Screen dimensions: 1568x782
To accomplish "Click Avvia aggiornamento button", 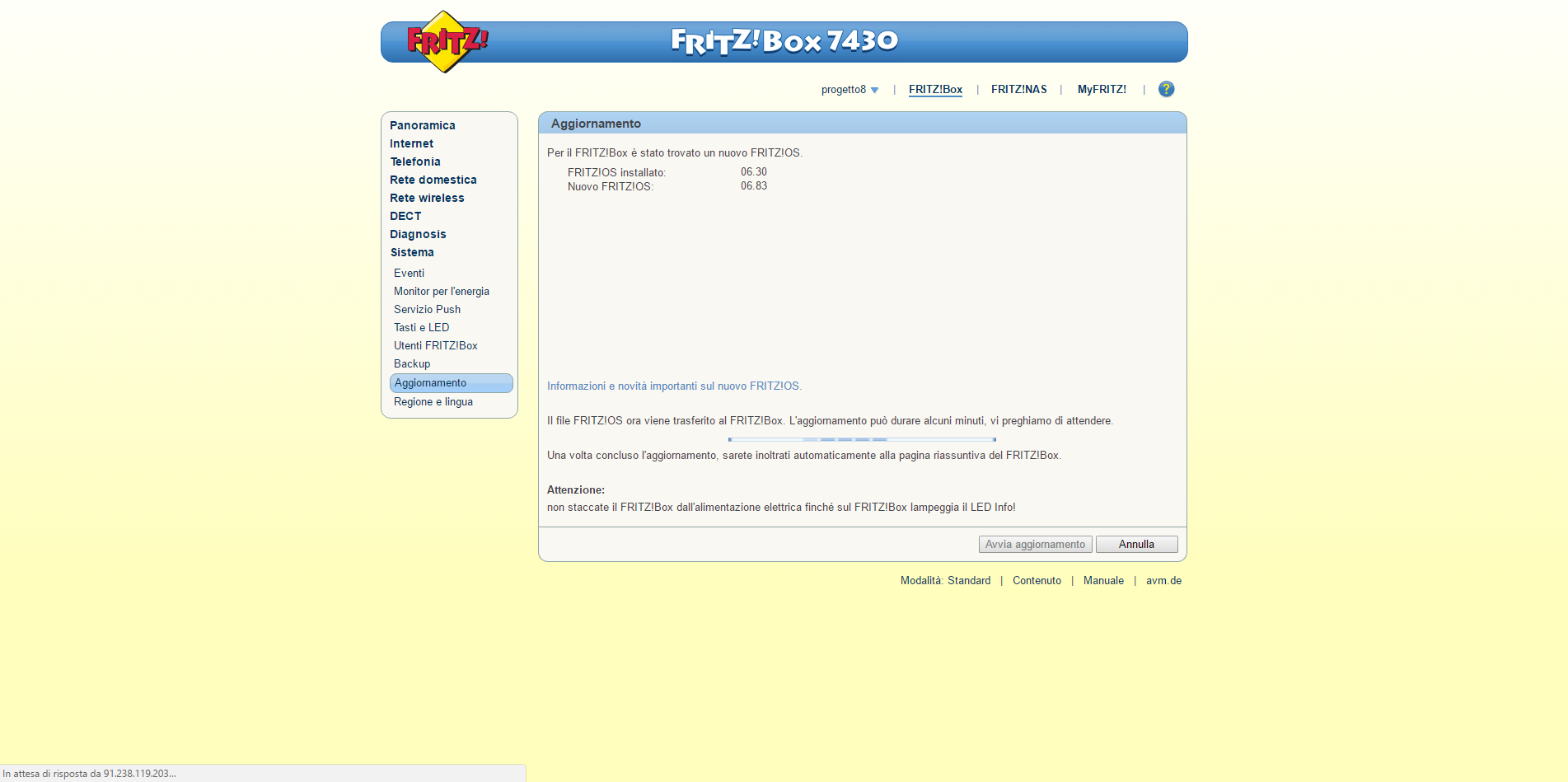I will [1036, 545].
